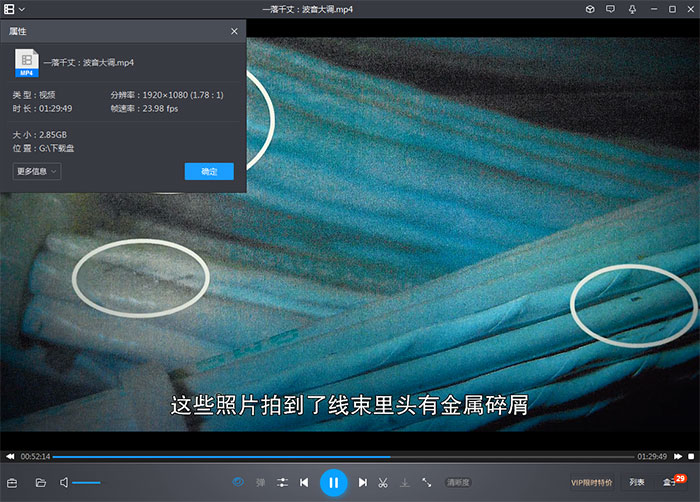Open the scissors clip tool
This screenshot has height=502, width=700.
382,482
